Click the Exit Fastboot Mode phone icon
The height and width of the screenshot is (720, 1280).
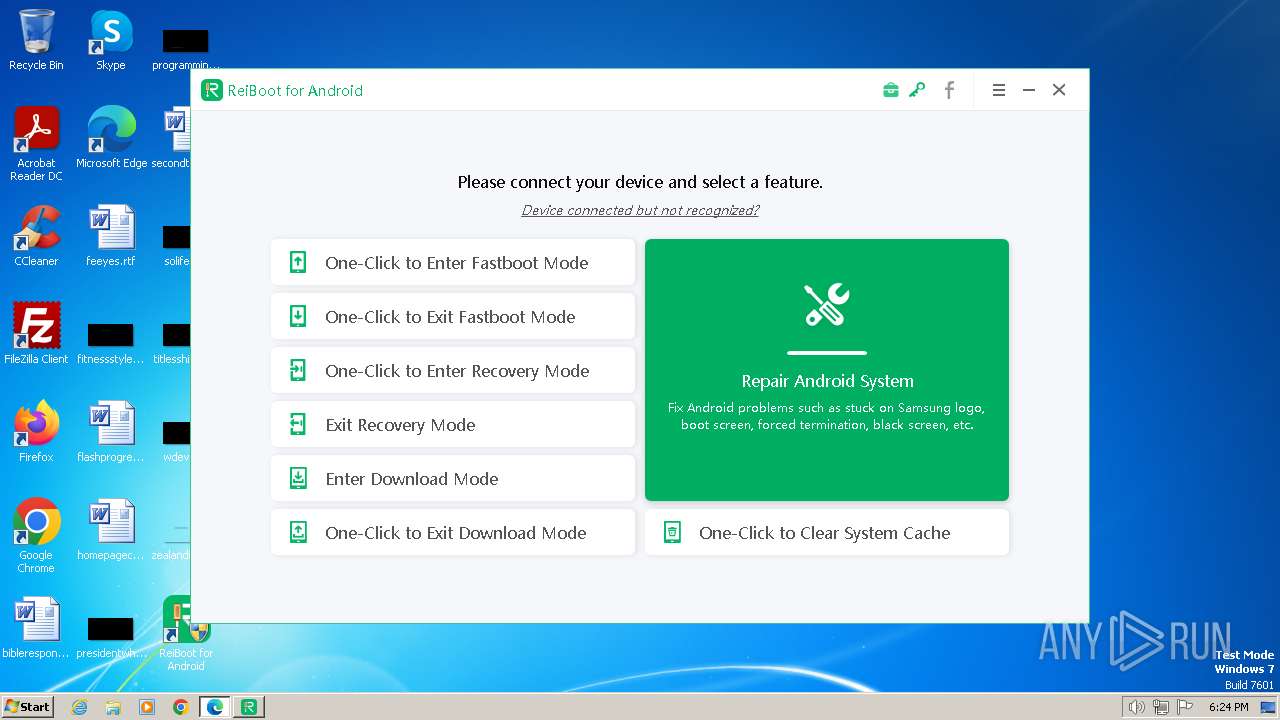tap(298, 316)
